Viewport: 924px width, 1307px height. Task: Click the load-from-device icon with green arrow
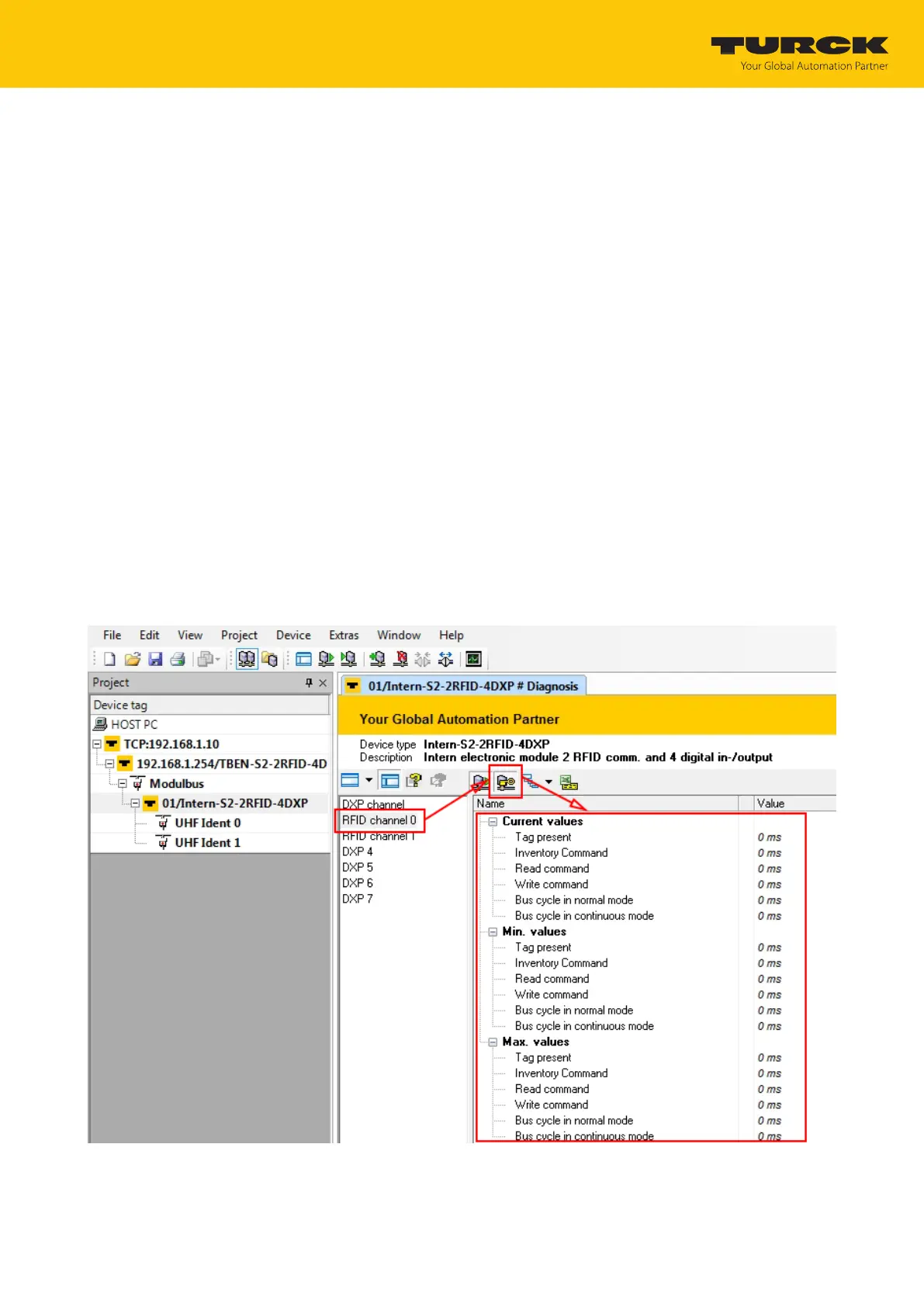coord(326,659)
